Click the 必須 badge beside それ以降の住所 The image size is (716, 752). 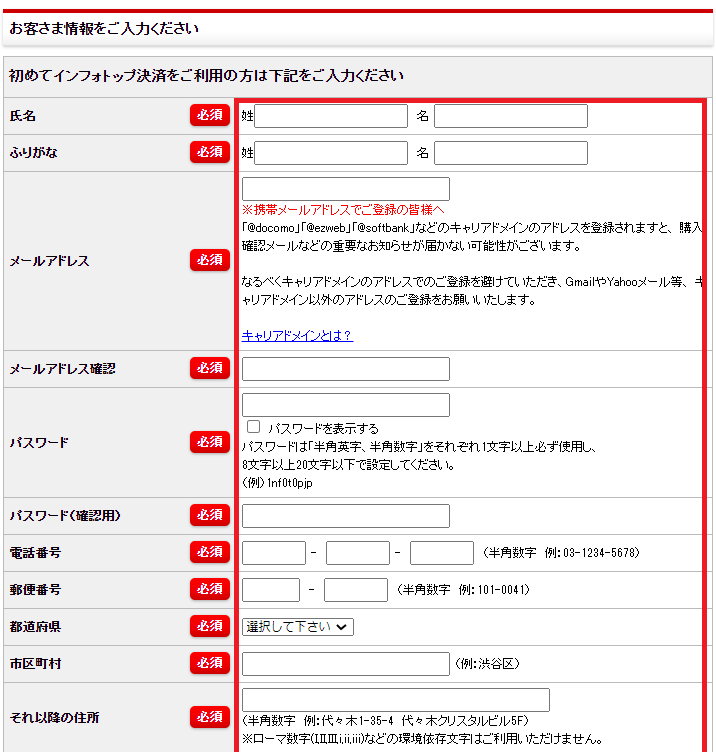[x=210, y=717]
